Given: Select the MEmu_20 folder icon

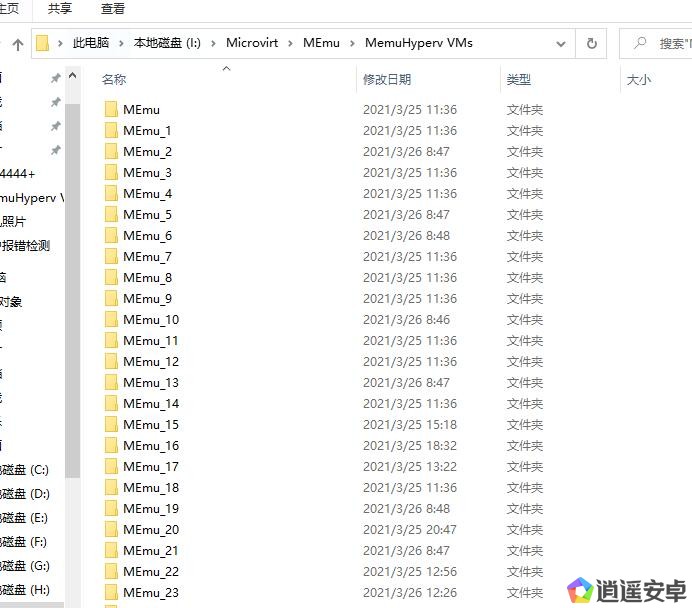Looking at the screenshot, I should pyautogui.click(x=111, y=530).
